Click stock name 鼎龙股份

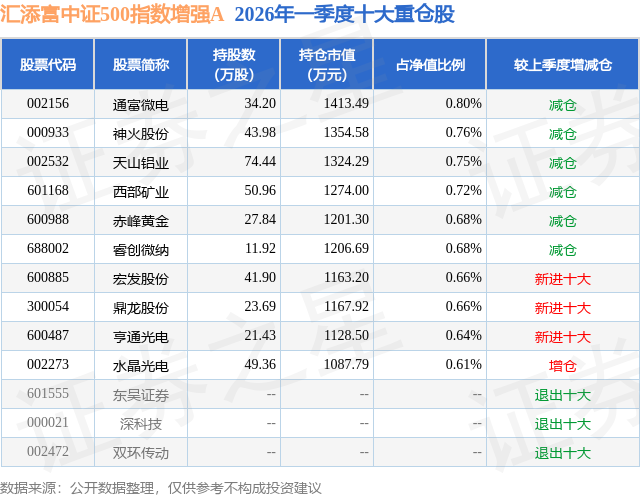141,308
